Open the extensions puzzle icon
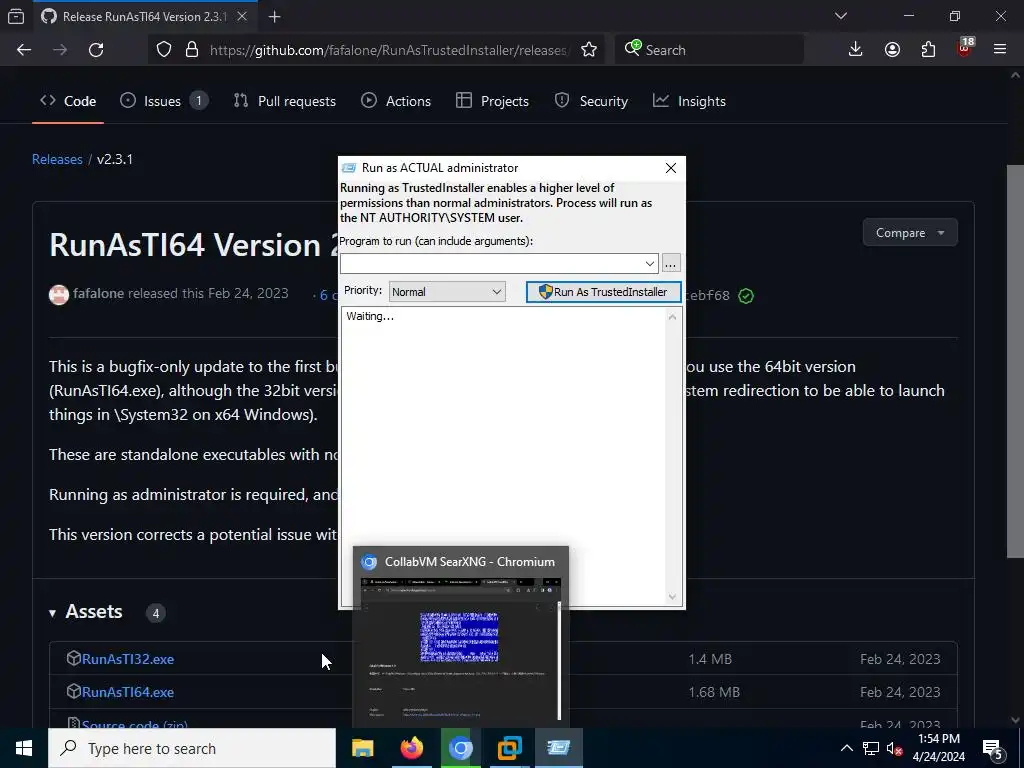1024x768 pixels. [x=928, y=50]
